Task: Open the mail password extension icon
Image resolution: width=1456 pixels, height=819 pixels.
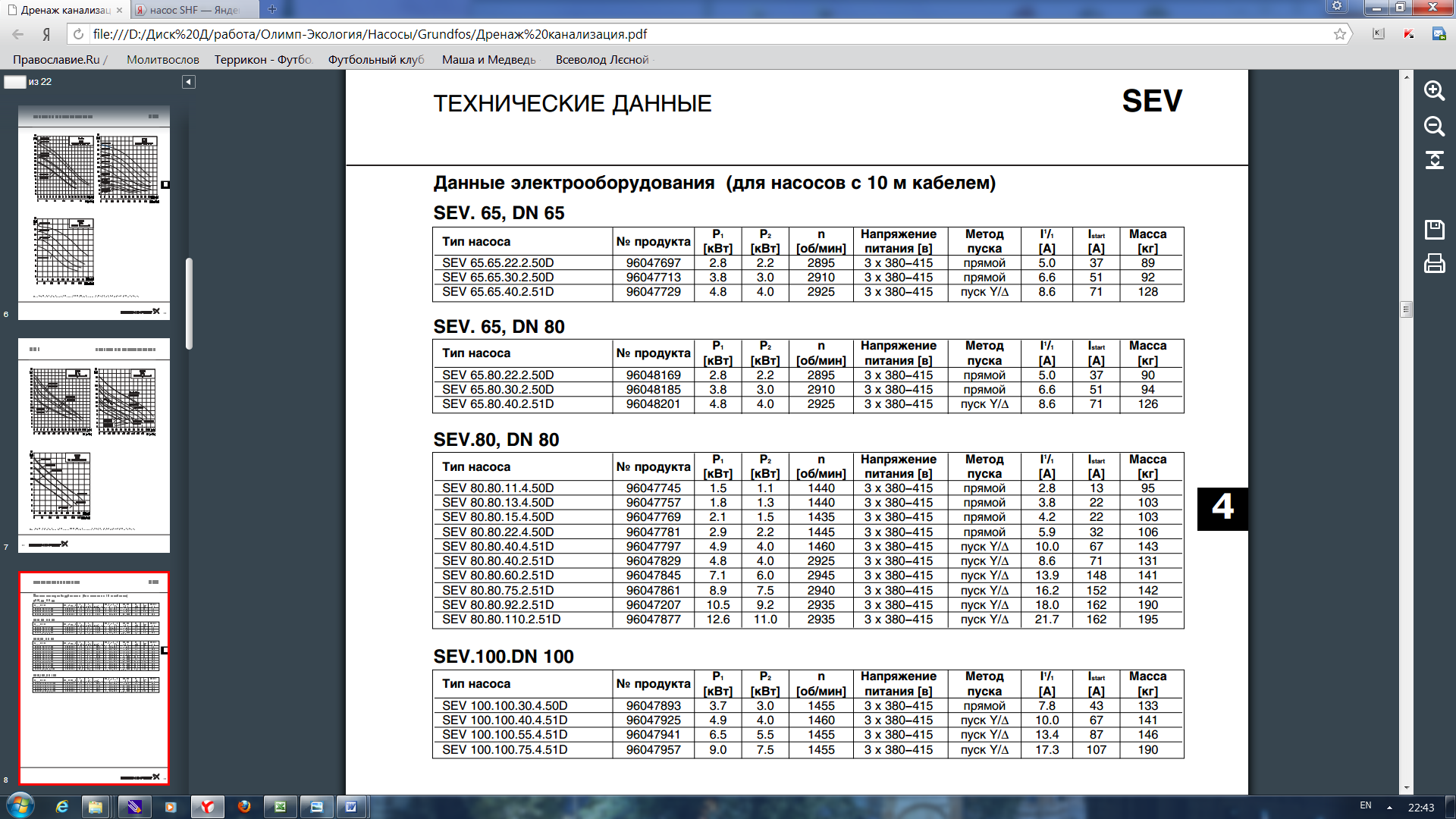Action: point(1439,34)
